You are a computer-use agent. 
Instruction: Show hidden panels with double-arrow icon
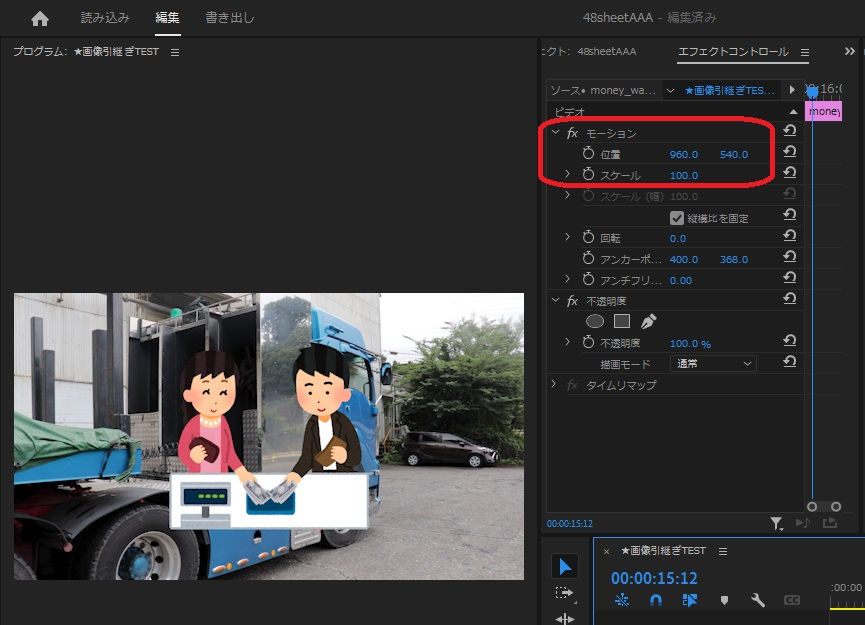pyautogui.click(x=850, y=51)
